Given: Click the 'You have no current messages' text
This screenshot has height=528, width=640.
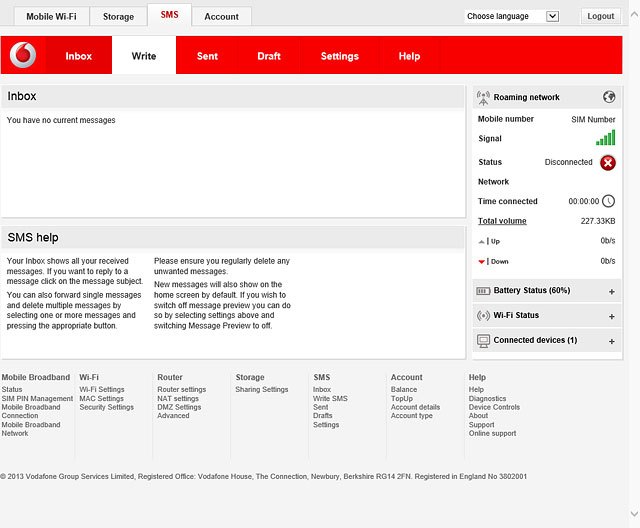Looking at the screenshot, I should point(61,120).
